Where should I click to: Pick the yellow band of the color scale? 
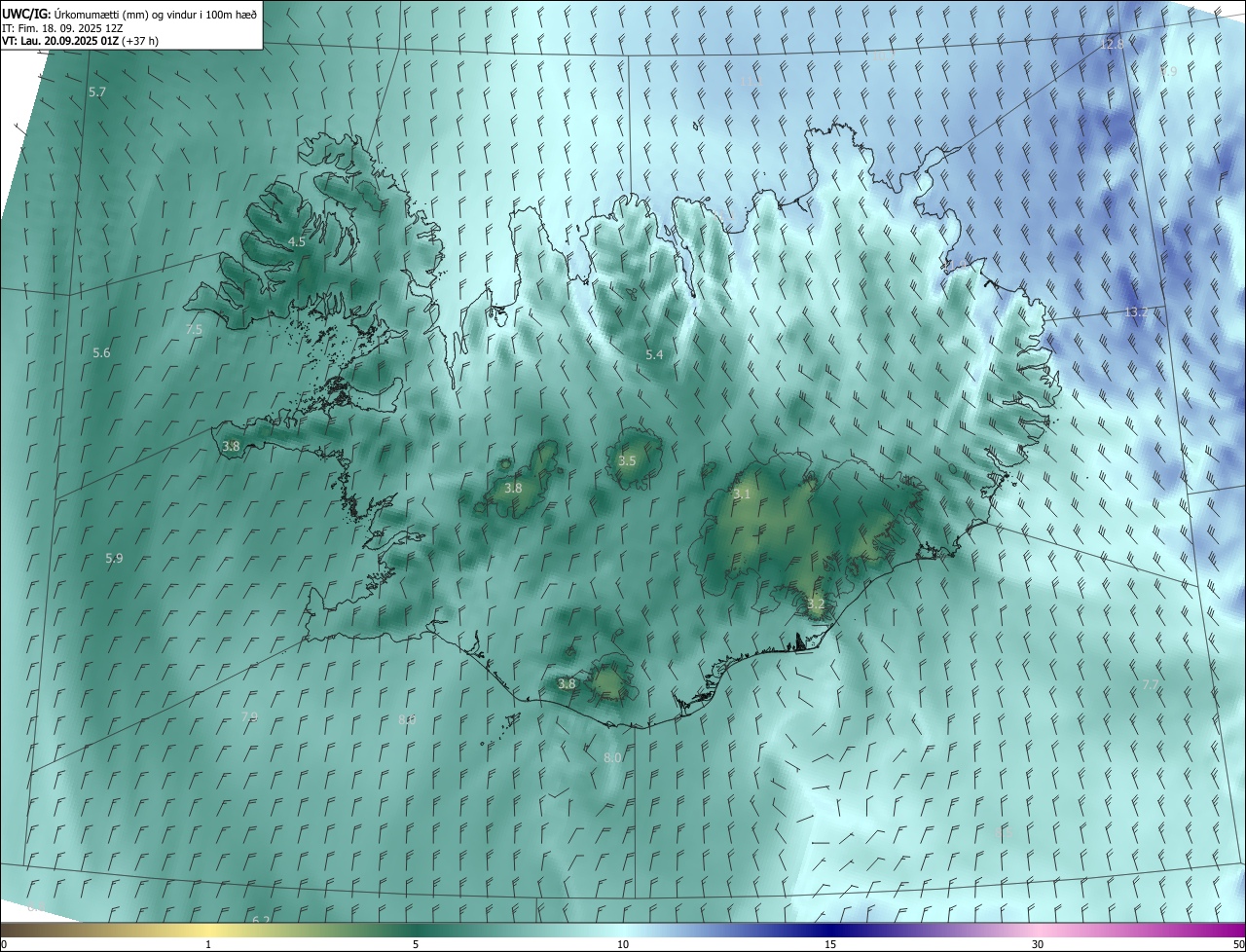(208, 930)
